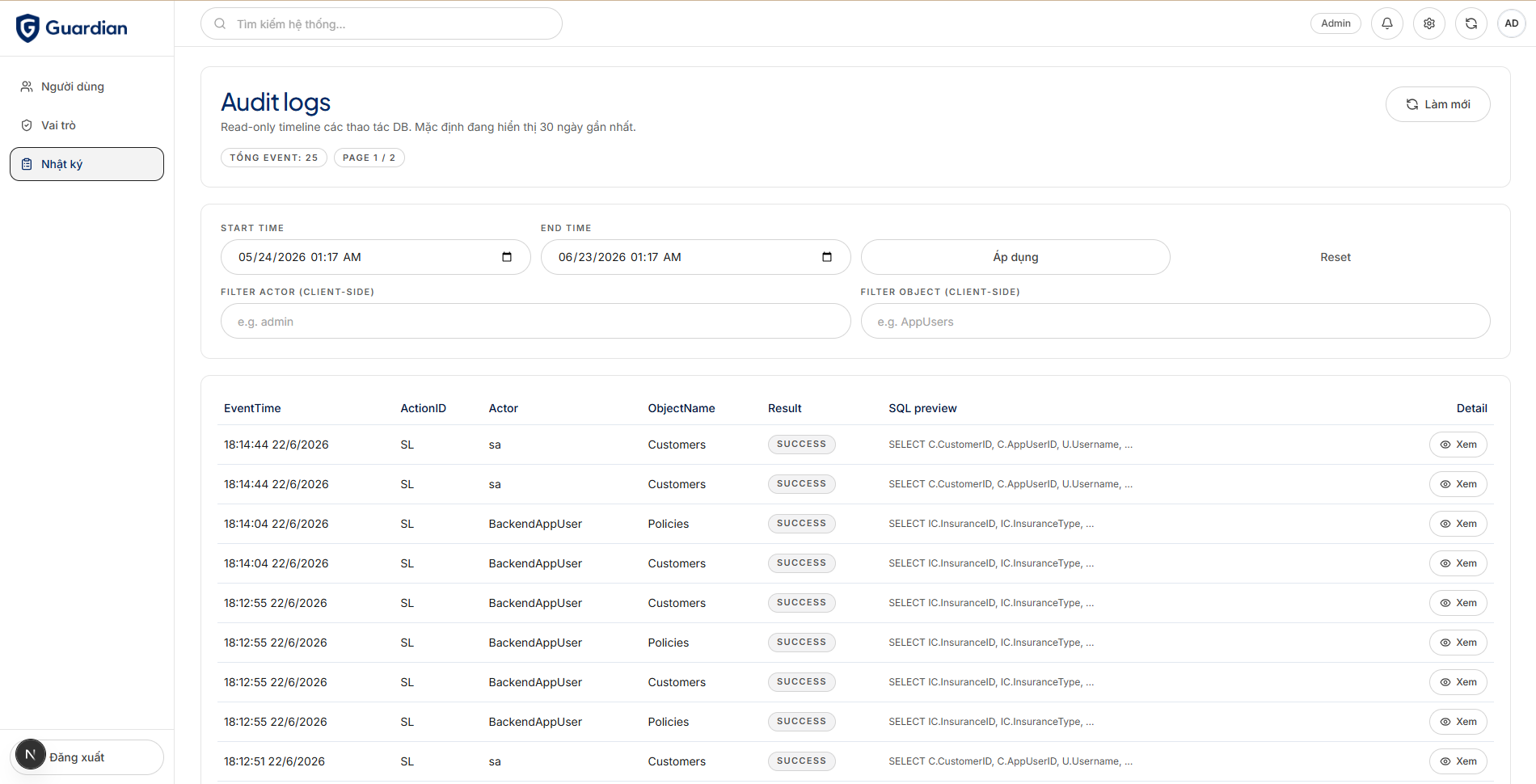
Task: Click the TỔNG EVENT: 25 badge
Action: [274, 158]
